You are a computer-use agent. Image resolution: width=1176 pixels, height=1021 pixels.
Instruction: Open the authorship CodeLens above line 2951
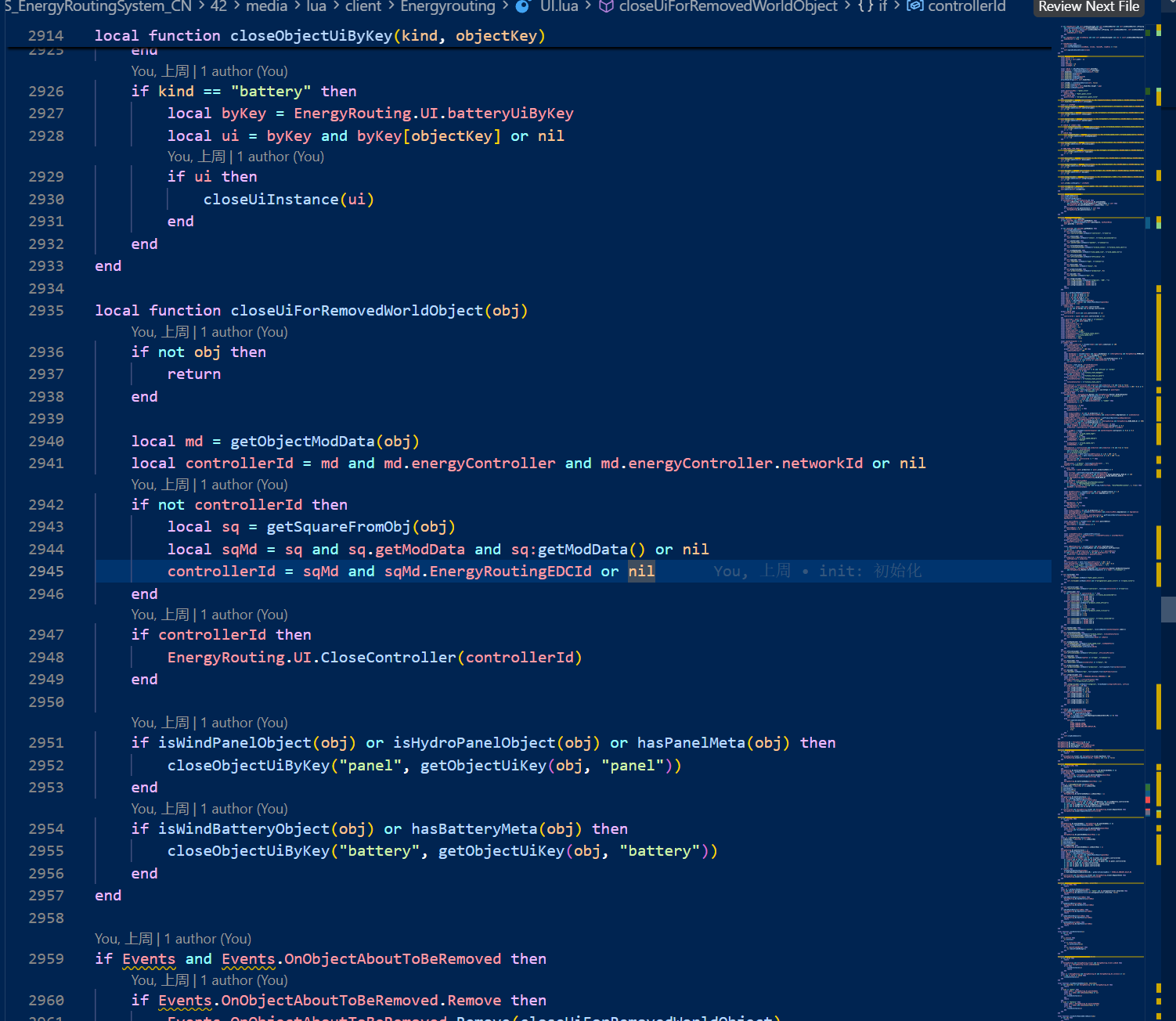click(209, 723)
